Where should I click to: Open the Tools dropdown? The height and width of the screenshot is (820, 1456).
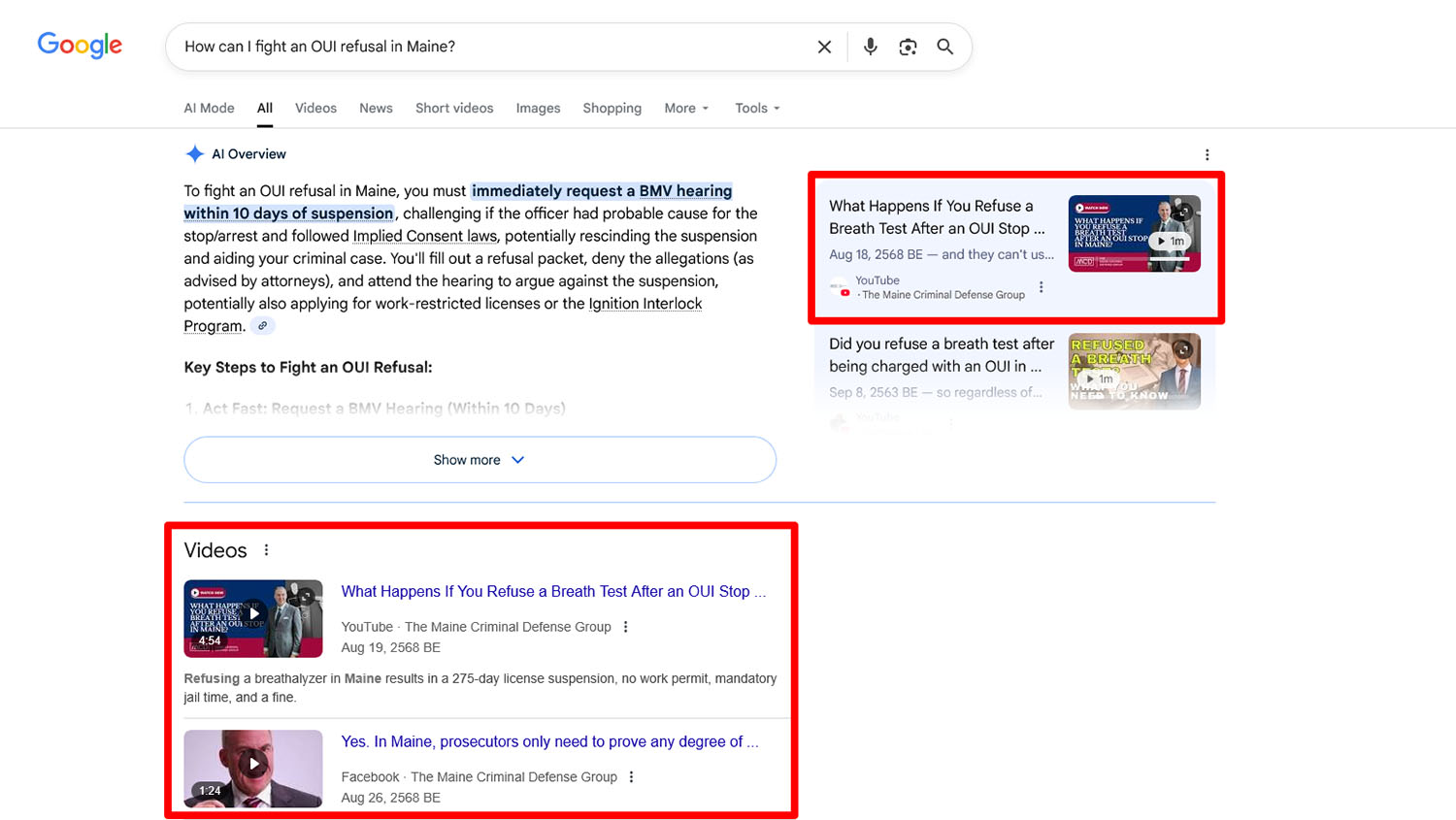[x=757, y=109]
